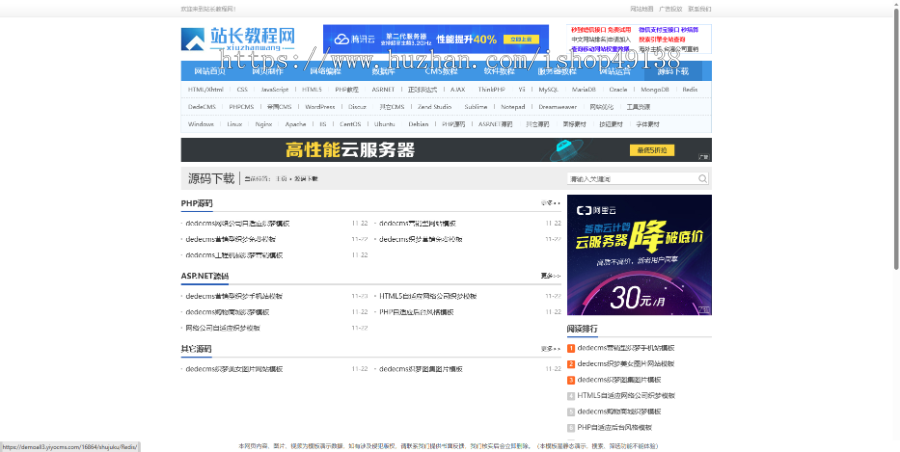Open the 联系我们 top link
Viewport: 900px width, 452px height.
[x=700, y=9]
